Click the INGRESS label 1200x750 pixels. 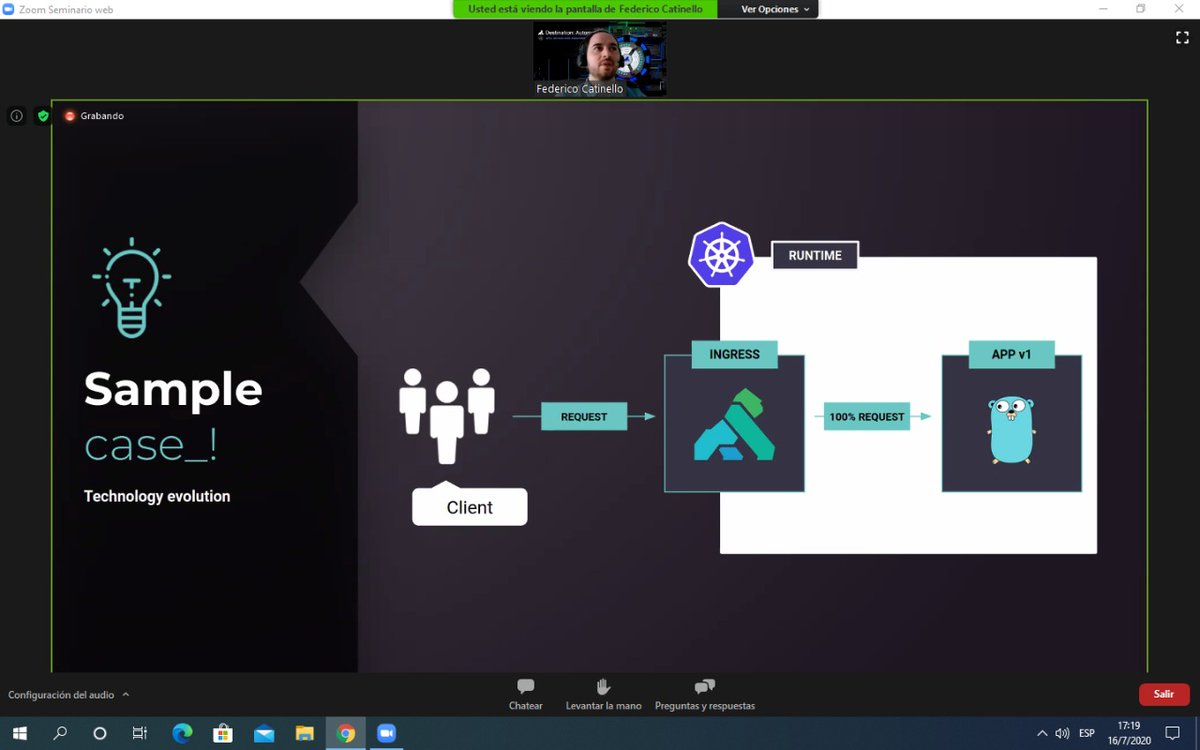(735, 354)
